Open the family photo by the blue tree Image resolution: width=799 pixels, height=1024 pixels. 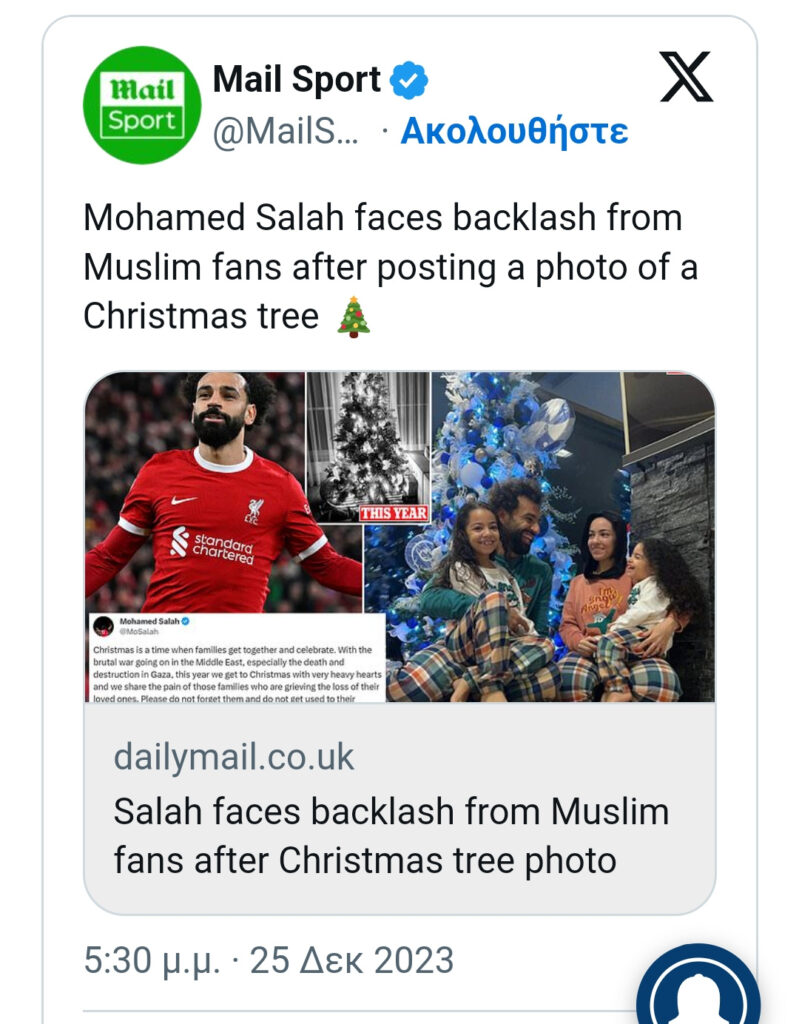click(x=570, y=540)
